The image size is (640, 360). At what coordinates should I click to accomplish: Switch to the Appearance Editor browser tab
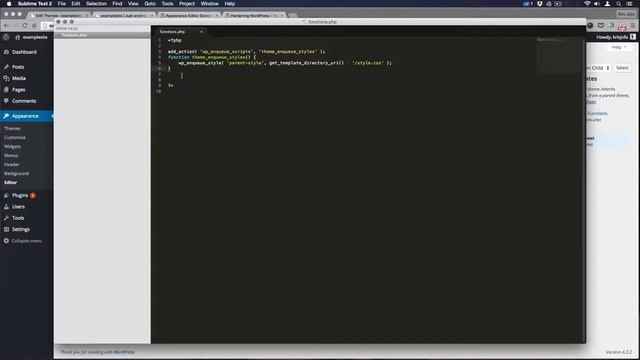[189, 15]
